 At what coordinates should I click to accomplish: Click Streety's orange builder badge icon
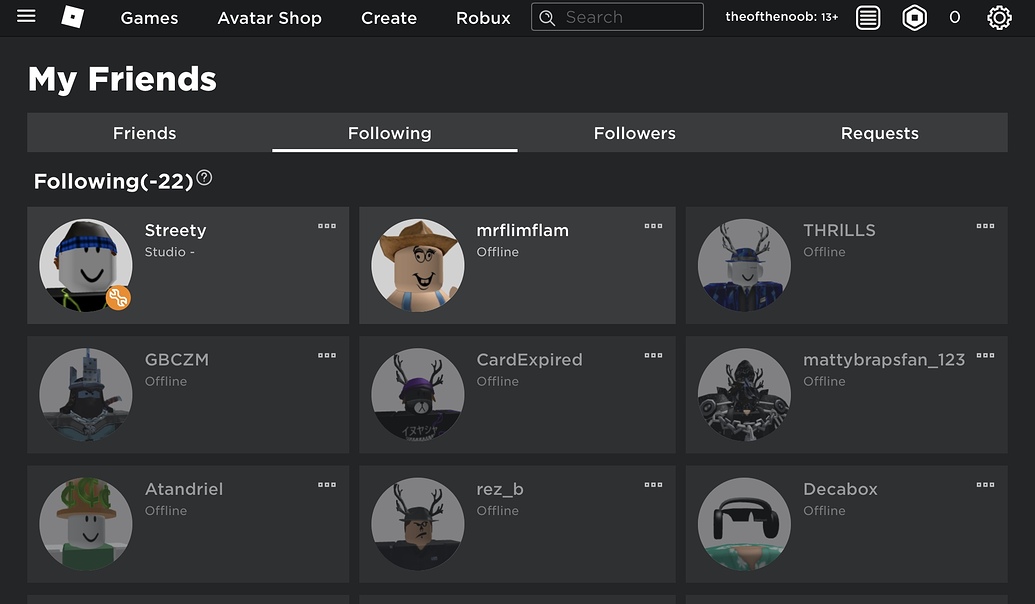click(x=118, y=297)
